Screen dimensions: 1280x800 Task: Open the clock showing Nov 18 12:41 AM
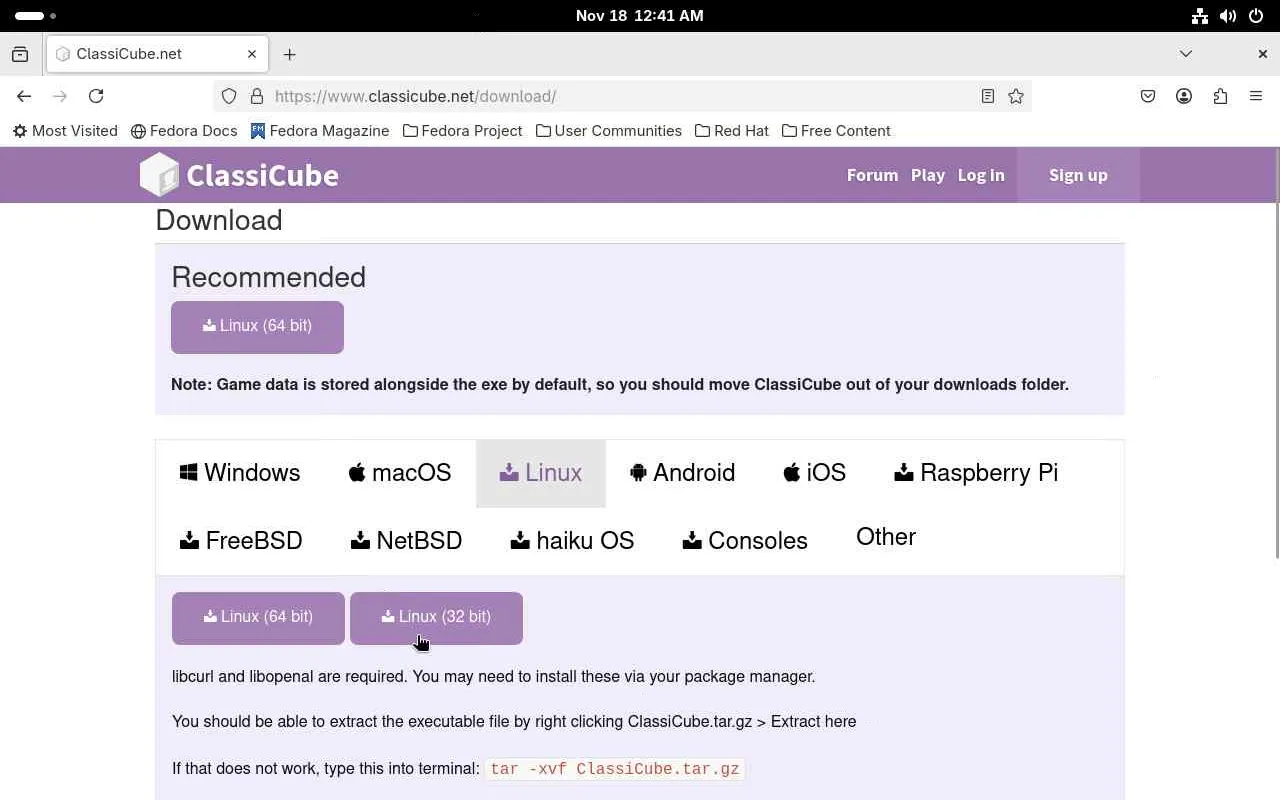coord(640,16)
